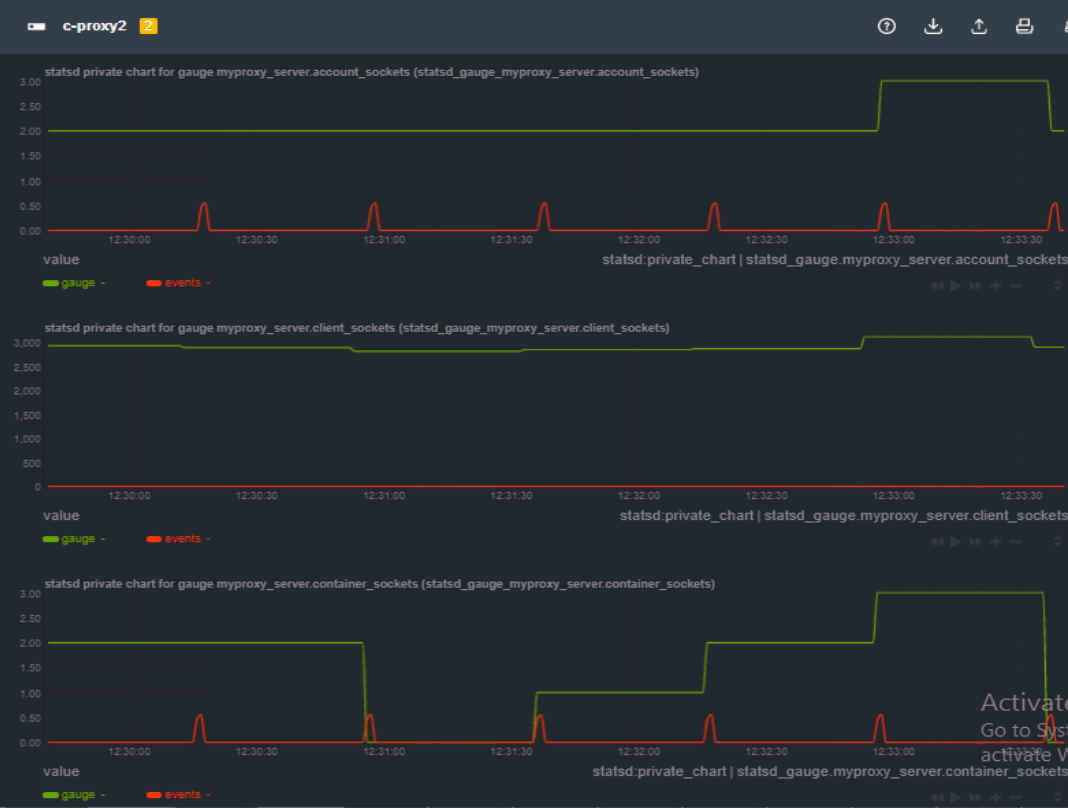This screenshot has height=808, width=1068.
Task: Click the print dashboard icon
Action: pos(1024,27)
